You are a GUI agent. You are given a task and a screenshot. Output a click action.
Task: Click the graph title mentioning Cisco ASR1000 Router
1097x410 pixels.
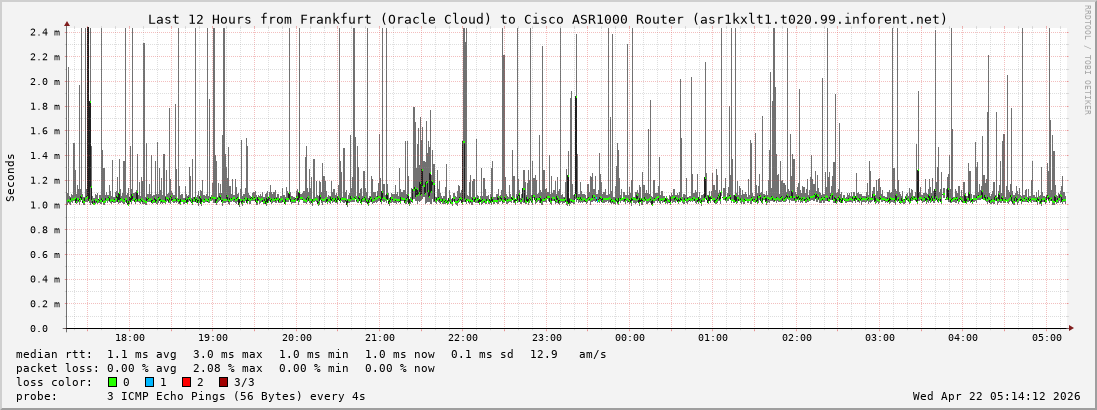click(547, 19)
